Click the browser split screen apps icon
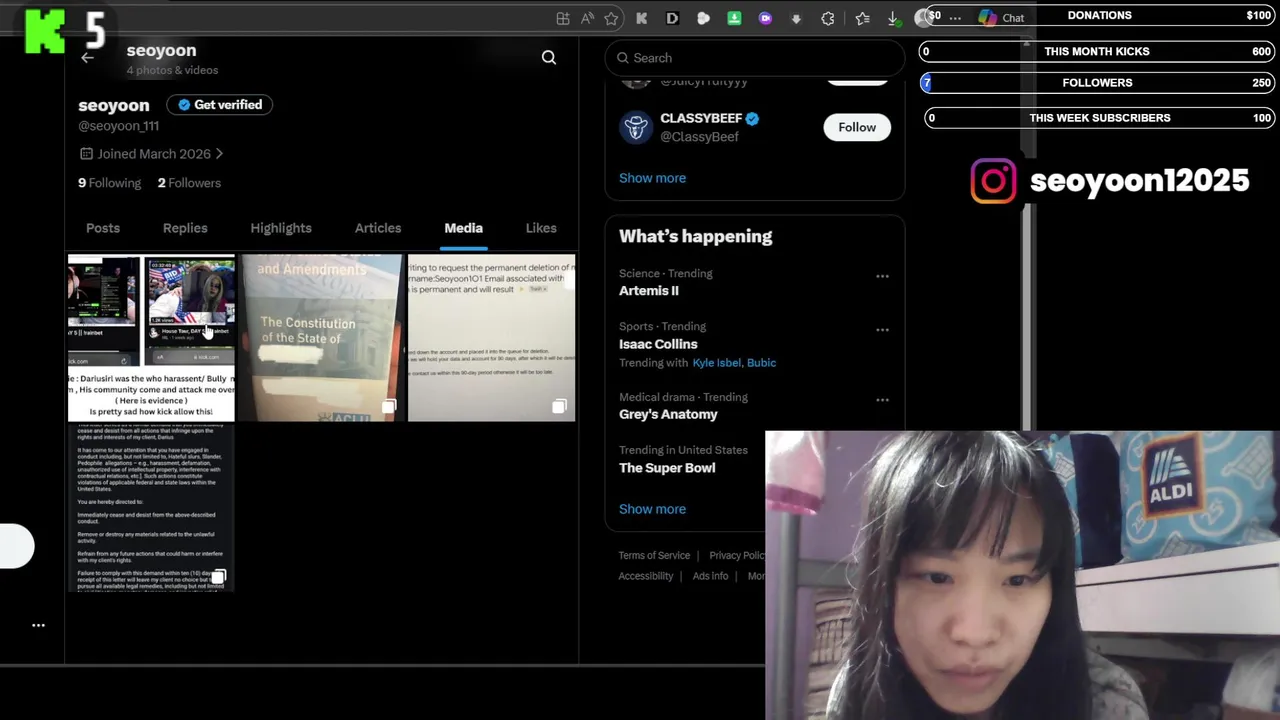1280x720 pixels. pyautogui.click(x=563, y=18)
